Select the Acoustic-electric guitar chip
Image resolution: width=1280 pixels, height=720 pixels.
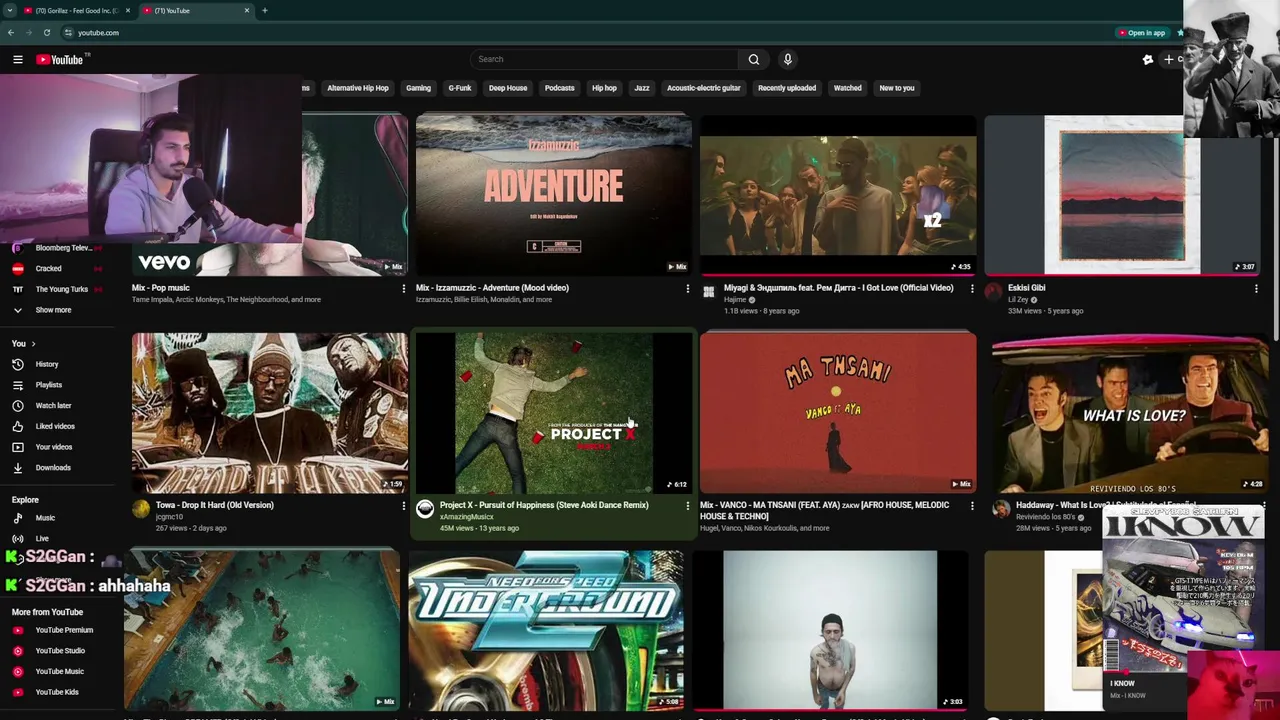point(704,88)
